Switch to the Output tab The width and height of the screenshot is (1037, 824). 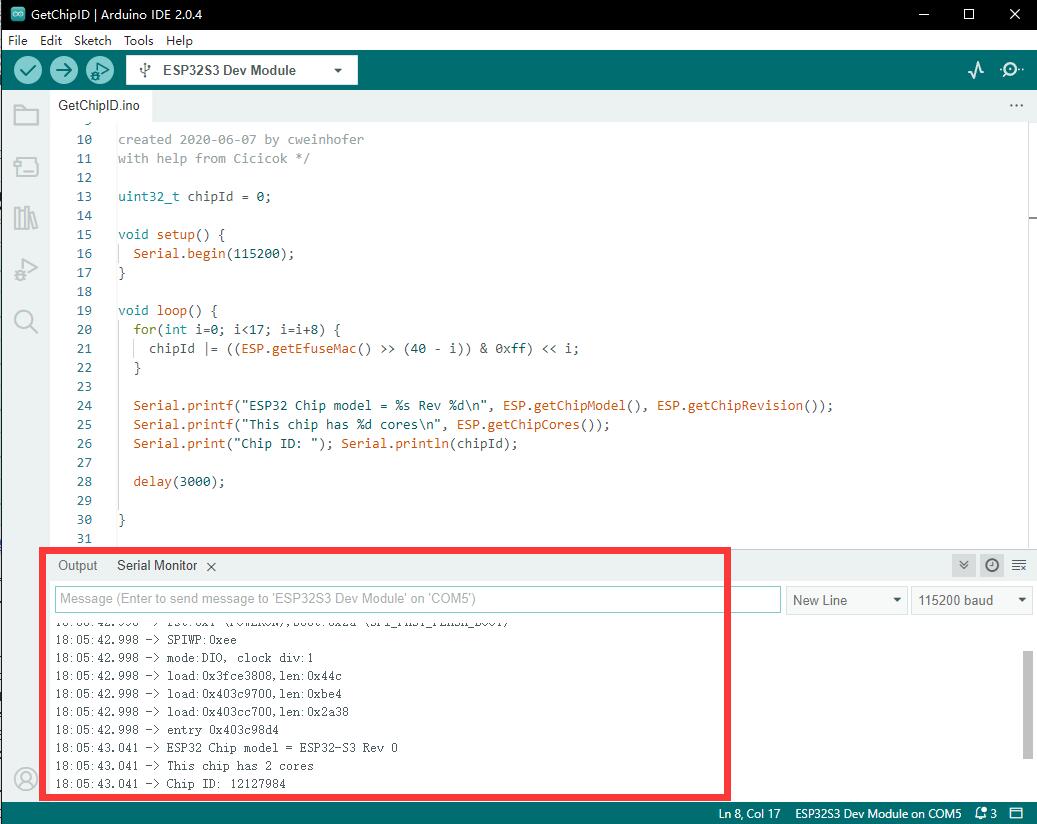[x=78, y=566]
